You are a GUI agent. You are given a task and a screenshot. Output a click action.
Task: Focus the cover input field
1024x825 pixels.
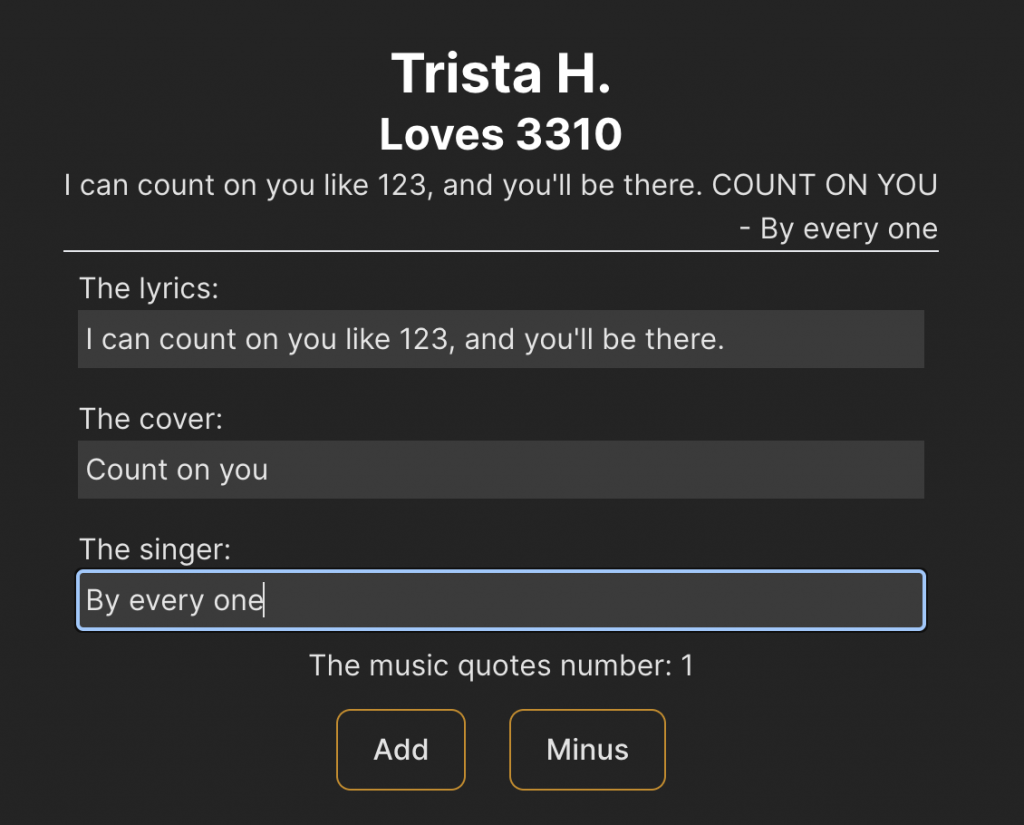501,470
